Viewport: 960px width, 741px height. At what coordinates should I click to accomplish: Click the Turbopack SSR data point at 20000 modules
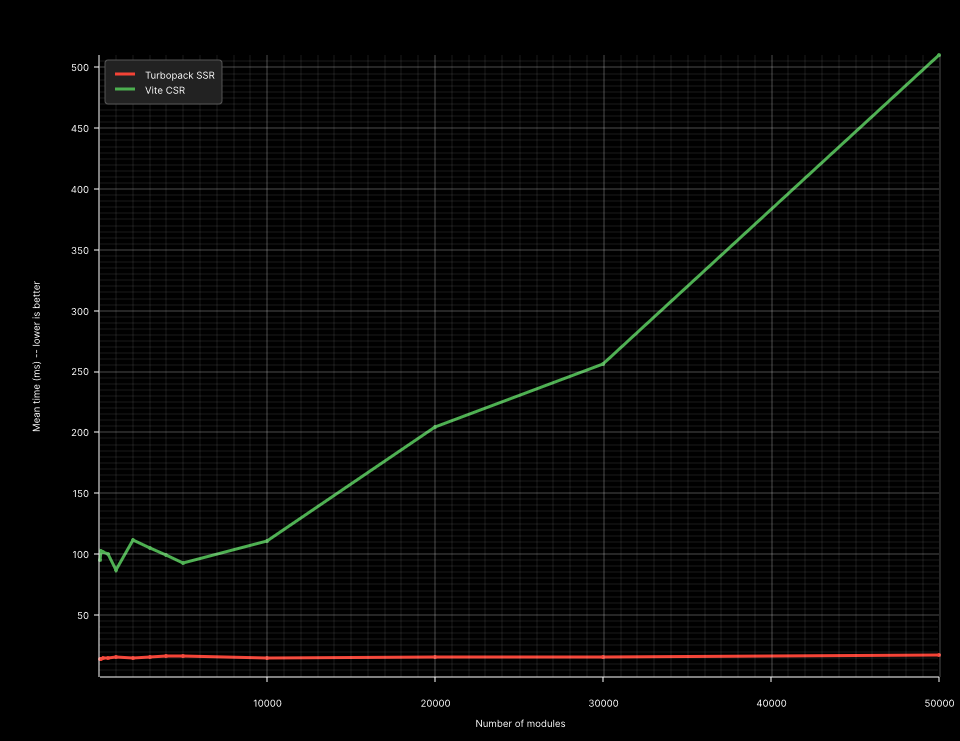point(435,657)
